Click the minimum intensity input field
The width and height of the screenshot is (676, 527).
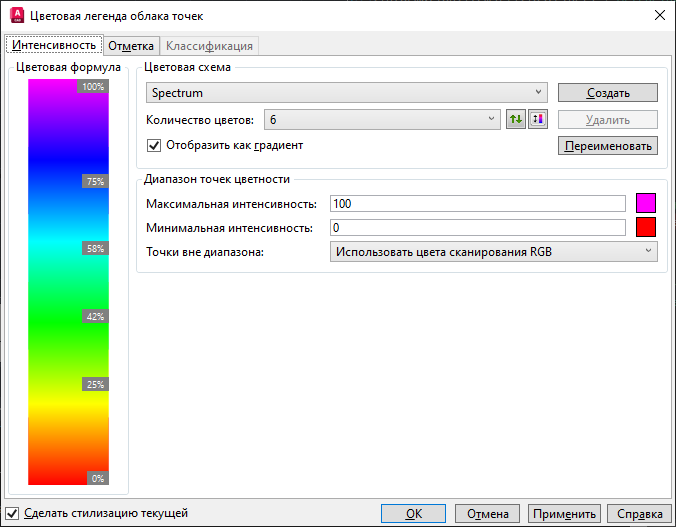(x=478, y=228)
